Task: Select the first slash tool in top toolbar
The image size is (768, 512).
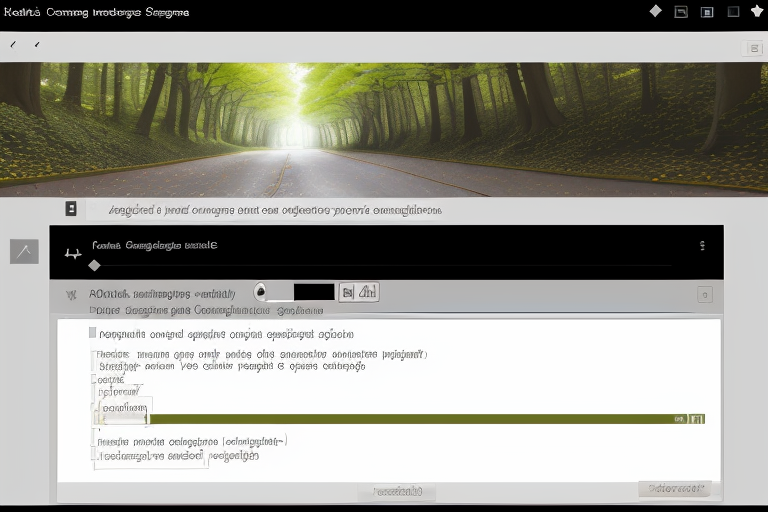Action: (x=14, y=45)
